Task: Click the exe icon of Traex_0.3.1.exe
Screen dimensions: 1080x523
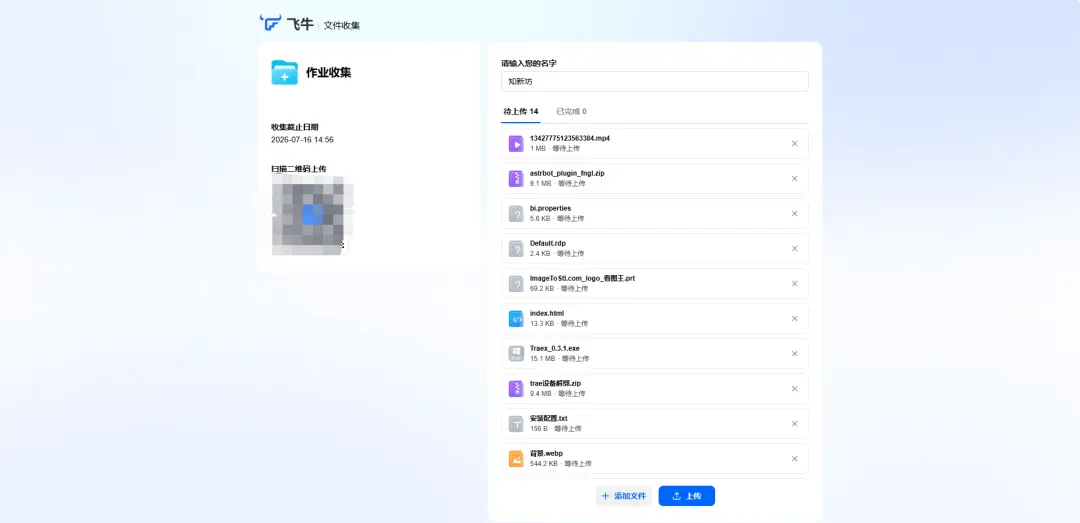Action: click(516, 354)
